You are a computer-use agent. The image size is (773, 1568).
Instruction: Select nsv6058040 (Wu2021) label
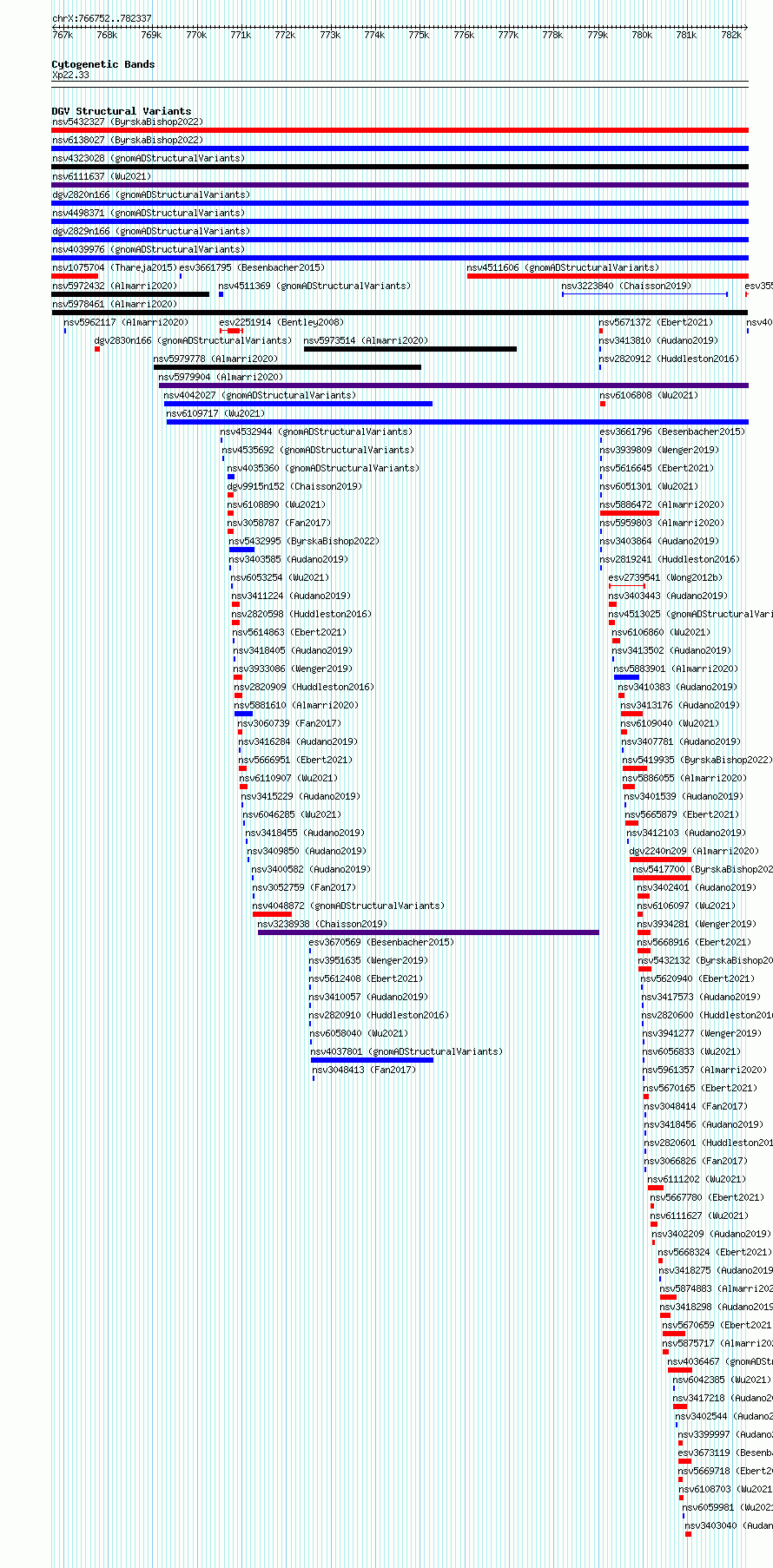pyautogui.click(x=360, y=1033)
